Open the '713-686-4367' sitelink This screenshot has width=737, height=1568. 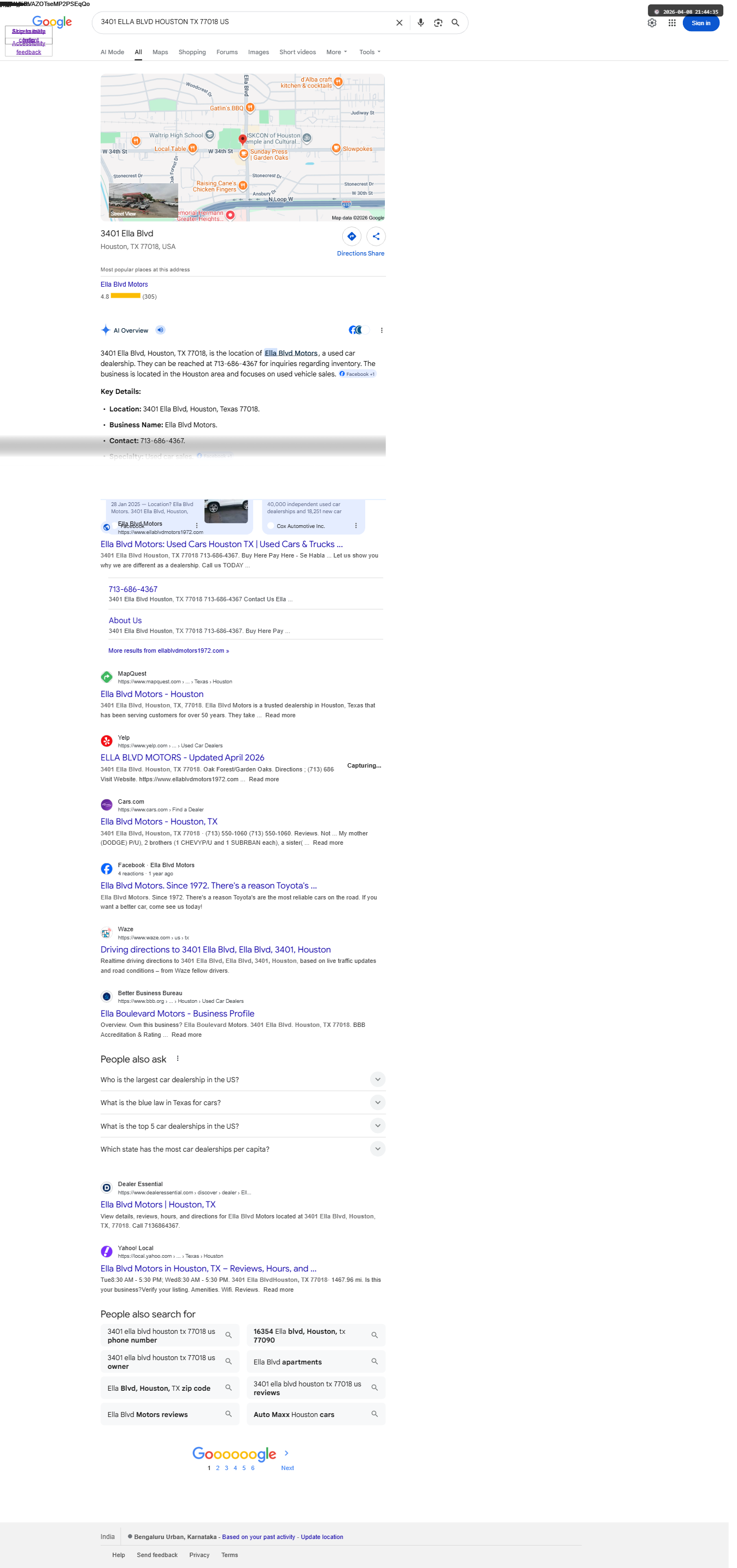(132, 589)
